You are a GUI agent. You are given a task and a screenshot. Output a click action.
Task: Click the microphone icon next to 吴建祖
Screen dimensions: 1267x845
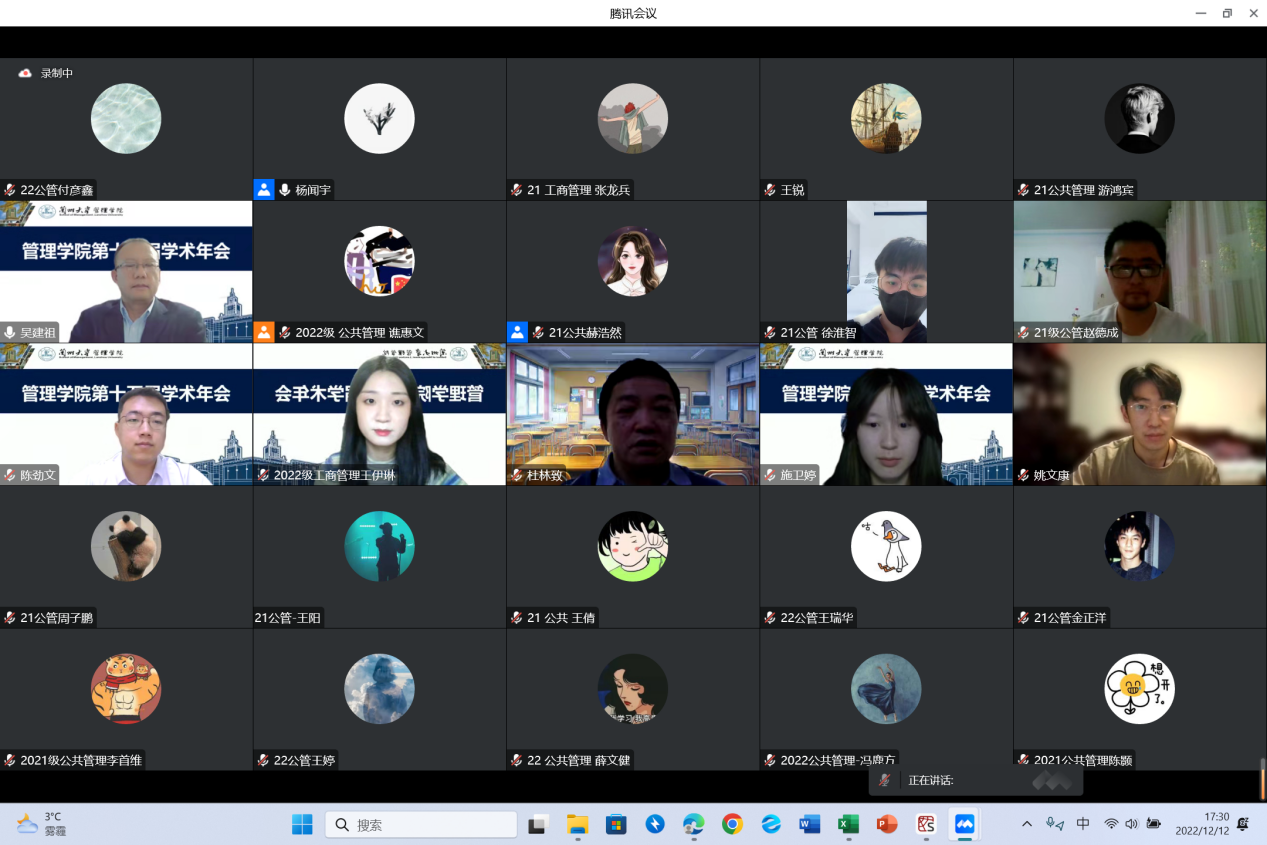point(10,332)
